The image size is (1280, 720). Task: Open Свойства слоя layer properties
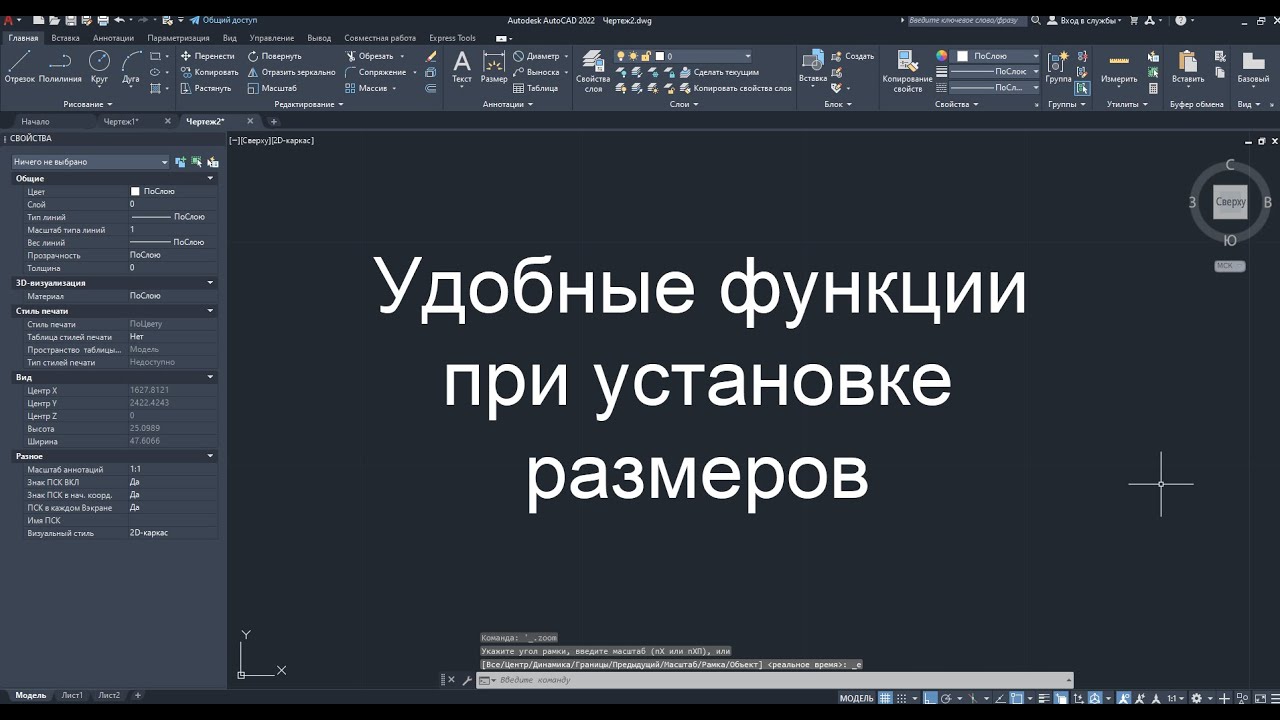pyautogui.click(x=593, y=70)
